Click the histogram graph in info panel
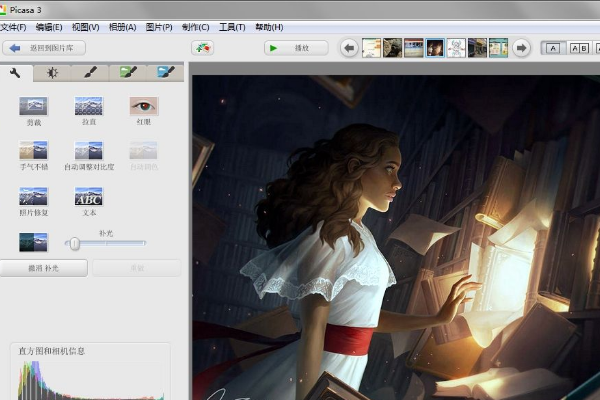The height and width of the screenshot is (400, 600). tap(91, 380)
